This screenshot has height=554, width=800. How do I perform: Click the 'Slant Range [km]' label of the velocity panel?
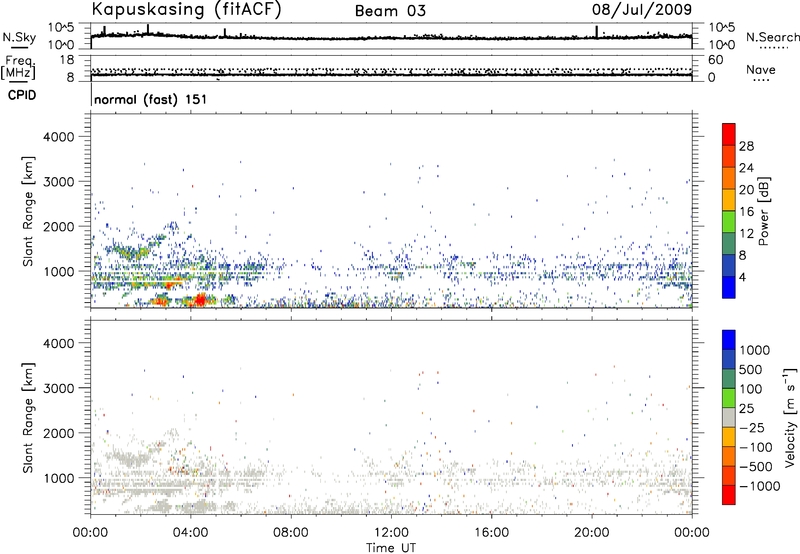tap(28, 418)
